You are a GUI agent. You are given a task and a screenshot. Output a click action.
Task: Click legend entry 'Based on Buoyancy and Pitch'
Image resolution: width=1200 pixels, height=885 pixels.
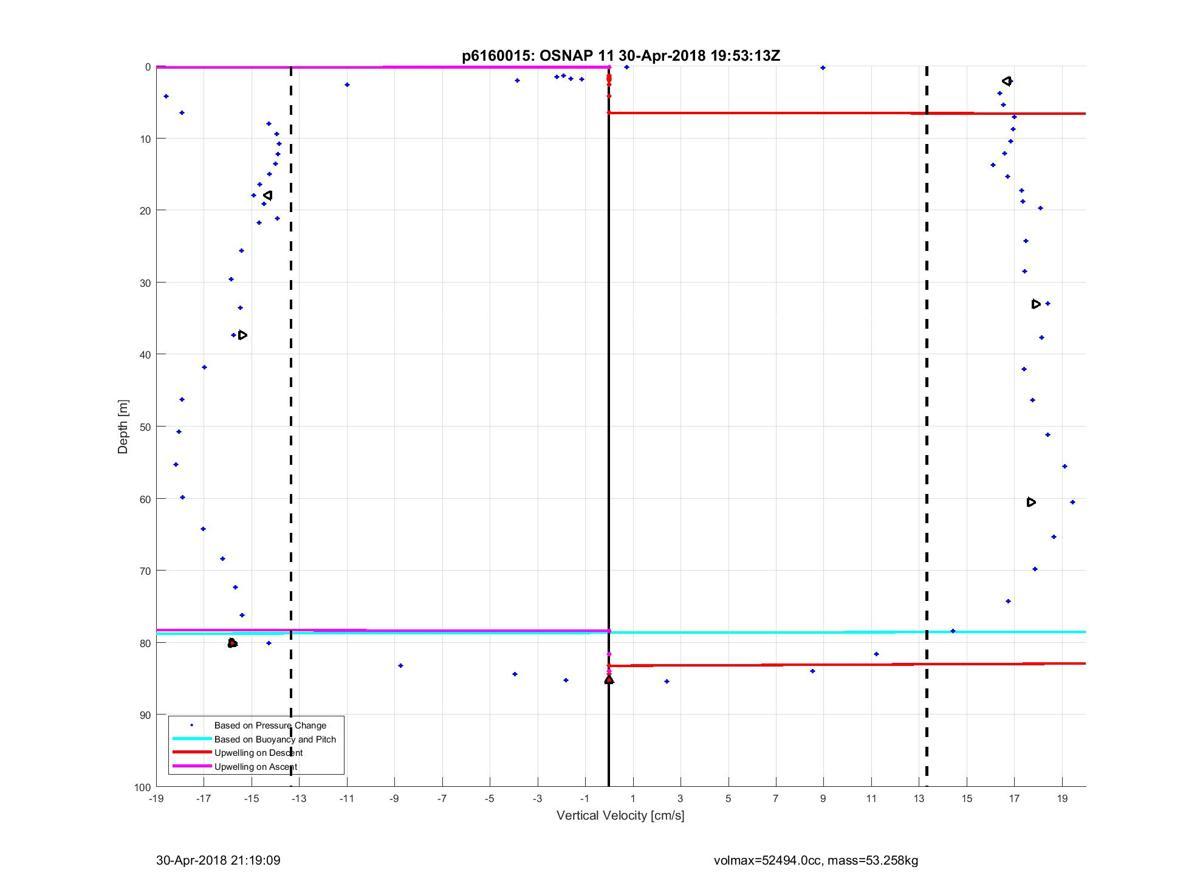275,739
